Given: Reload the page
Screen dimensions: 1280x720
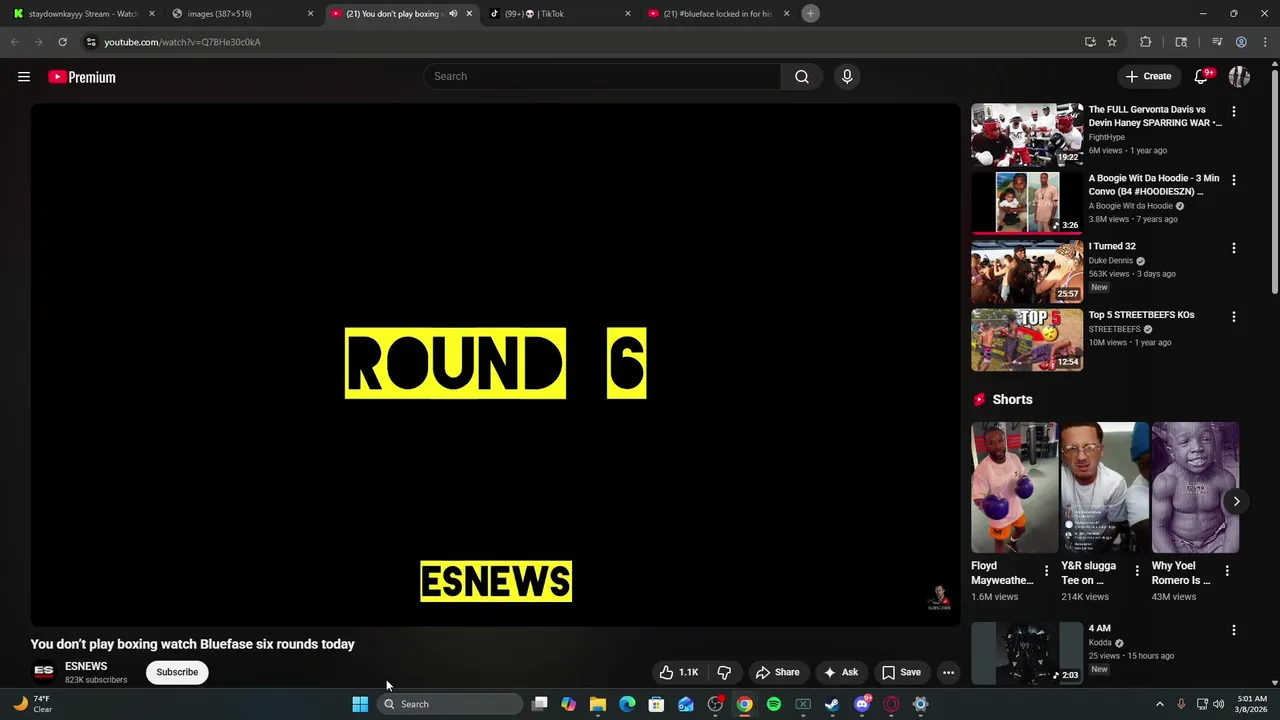Looking at the screenshot, I should (x=62, y=42).
